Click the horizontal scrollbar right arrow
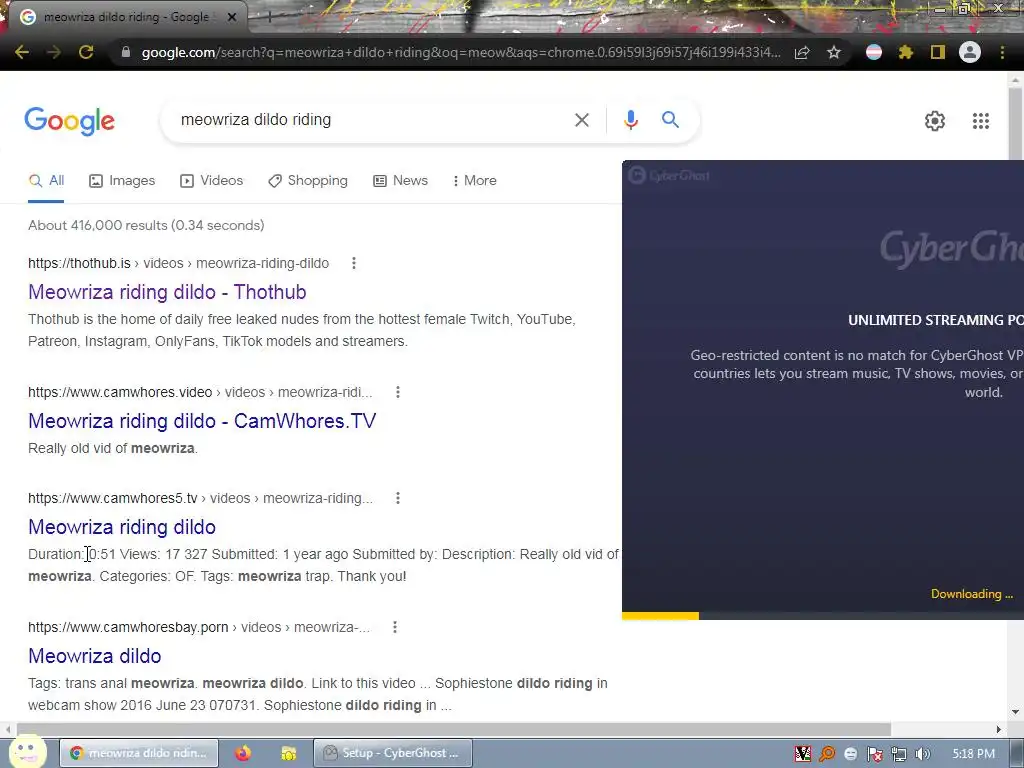 [x=999, y=729]
